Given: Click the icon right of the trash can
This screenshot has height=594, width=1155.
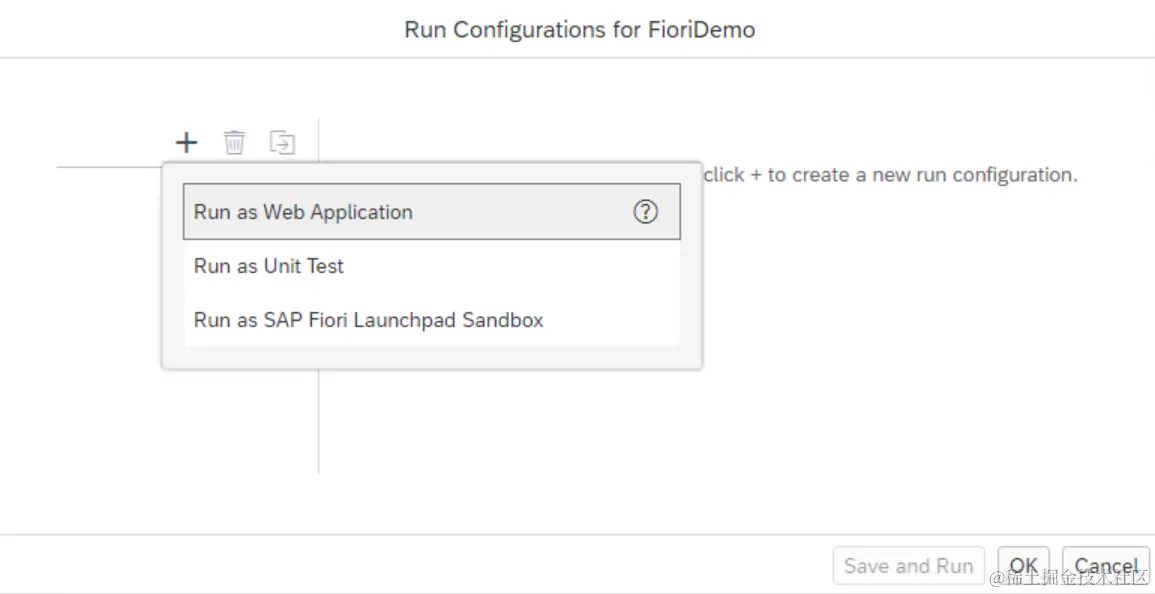Looking at the screenshot, I should click(282, 142).
